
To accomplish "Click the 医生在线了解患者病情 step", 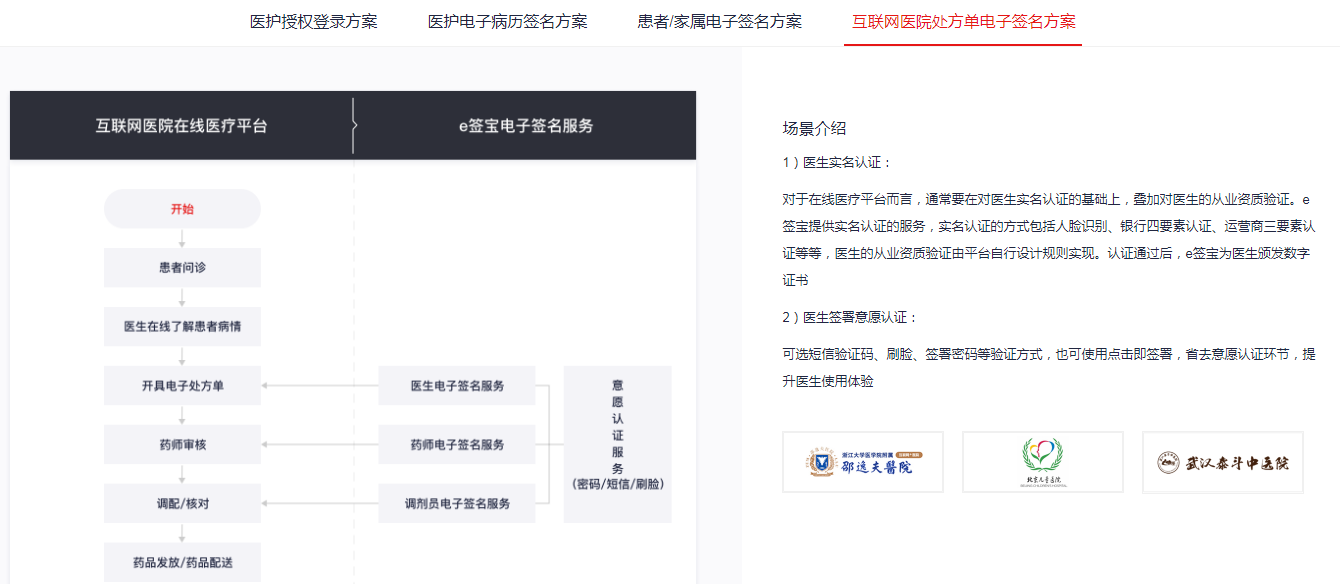I will pos(182,327).
